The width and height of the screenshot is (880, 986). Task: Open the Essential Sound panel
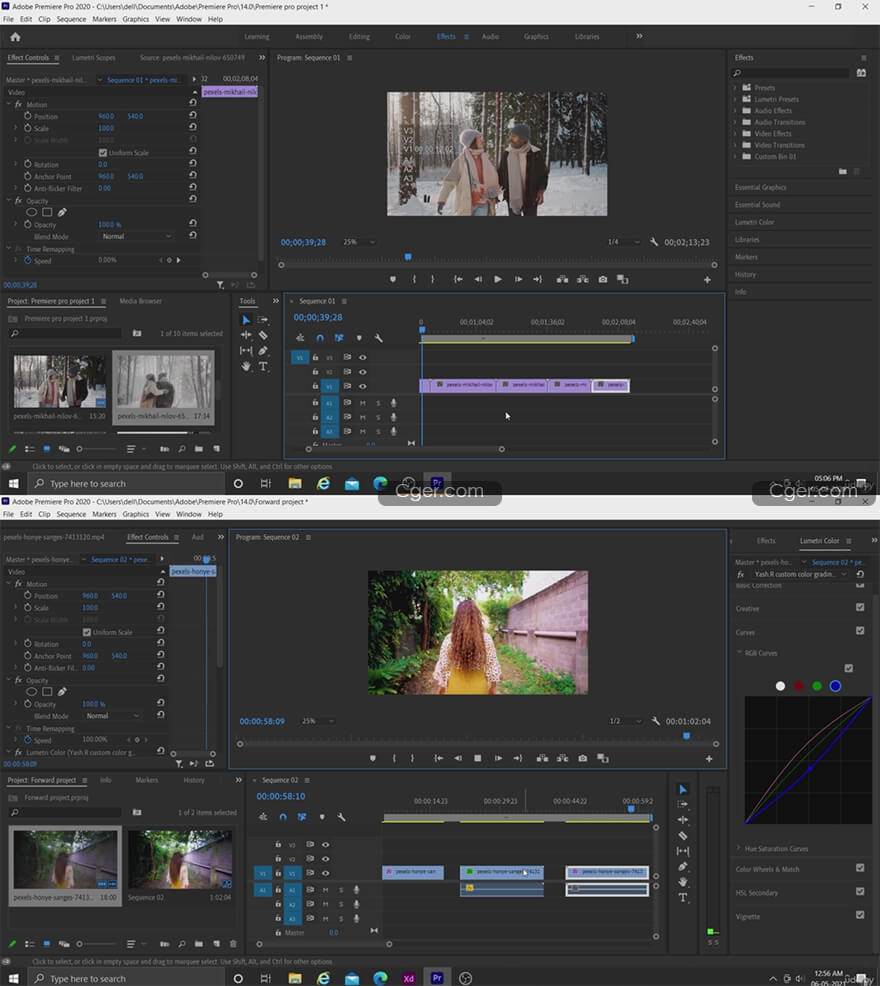click(757, 205)
